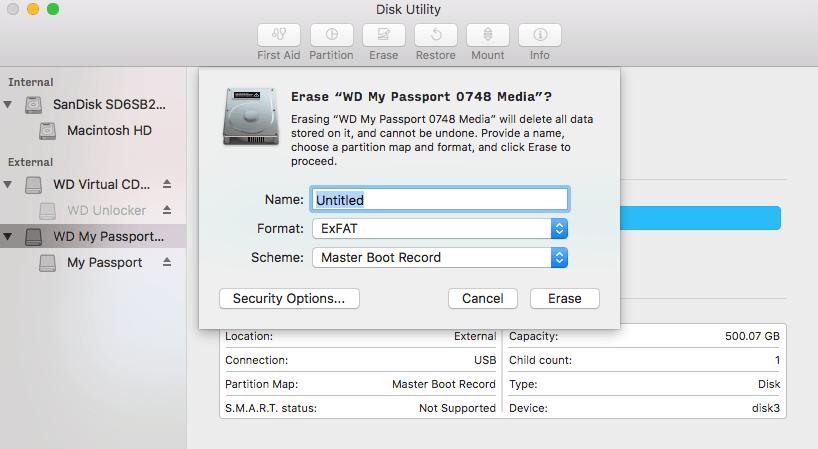
Task: Click the Security Options button
Action: pos(289,298)
